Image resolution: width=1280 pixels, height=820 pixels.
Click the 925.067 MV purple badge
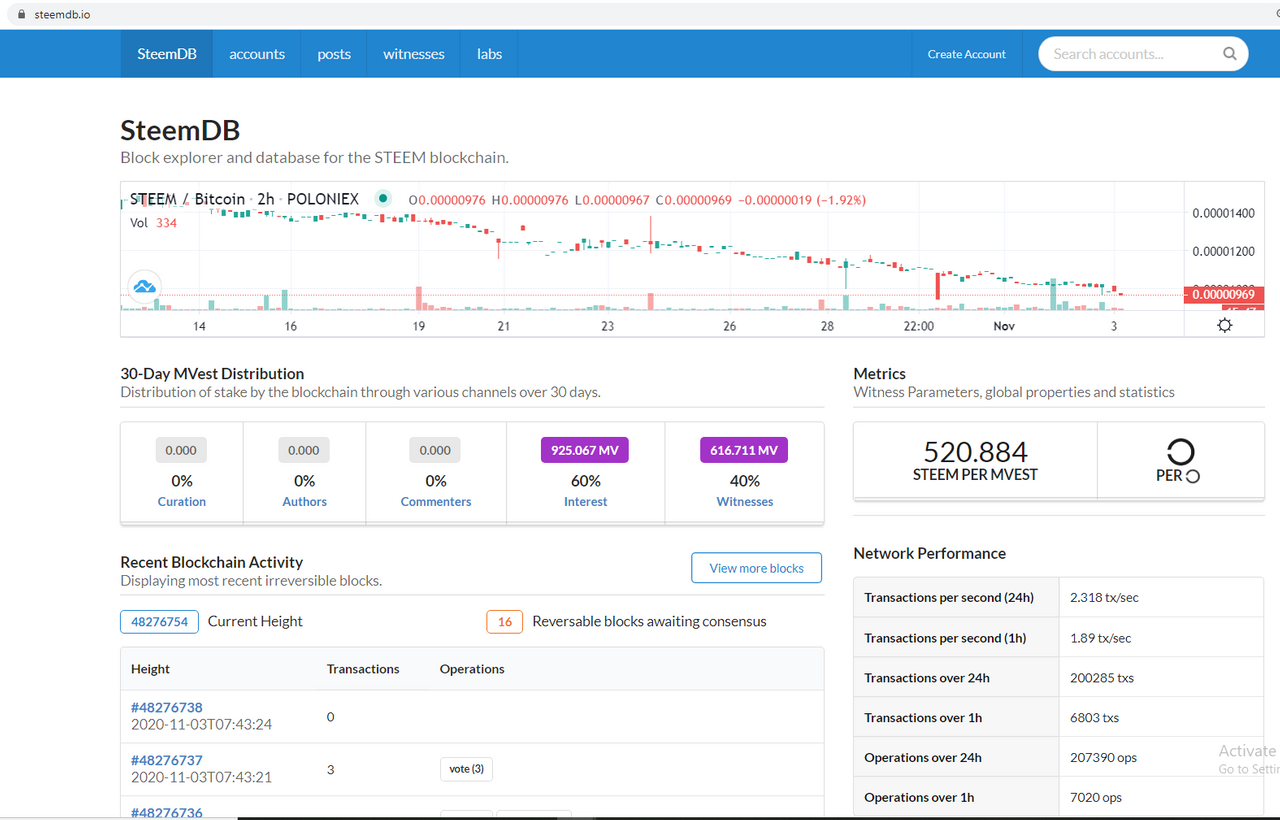(x=585, y=450)
